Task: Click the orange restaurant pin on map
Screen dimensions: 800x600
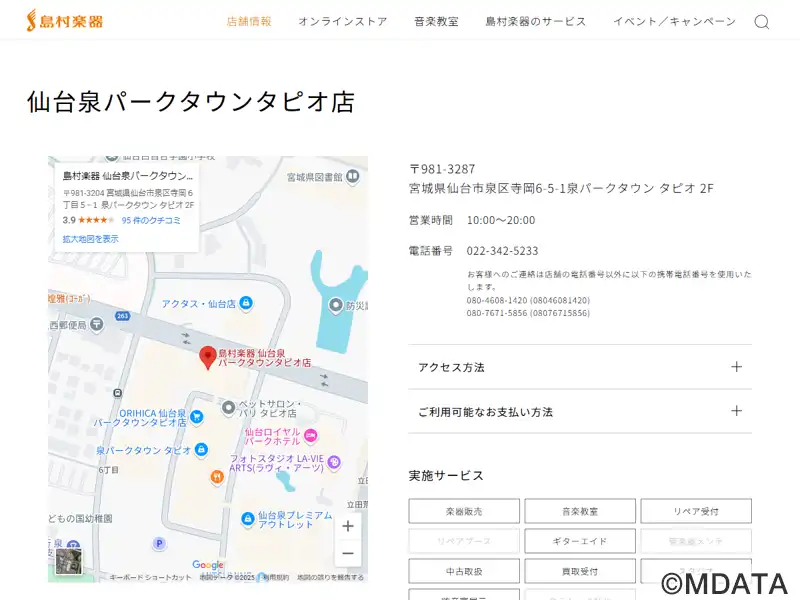Action: click(217, 477)
